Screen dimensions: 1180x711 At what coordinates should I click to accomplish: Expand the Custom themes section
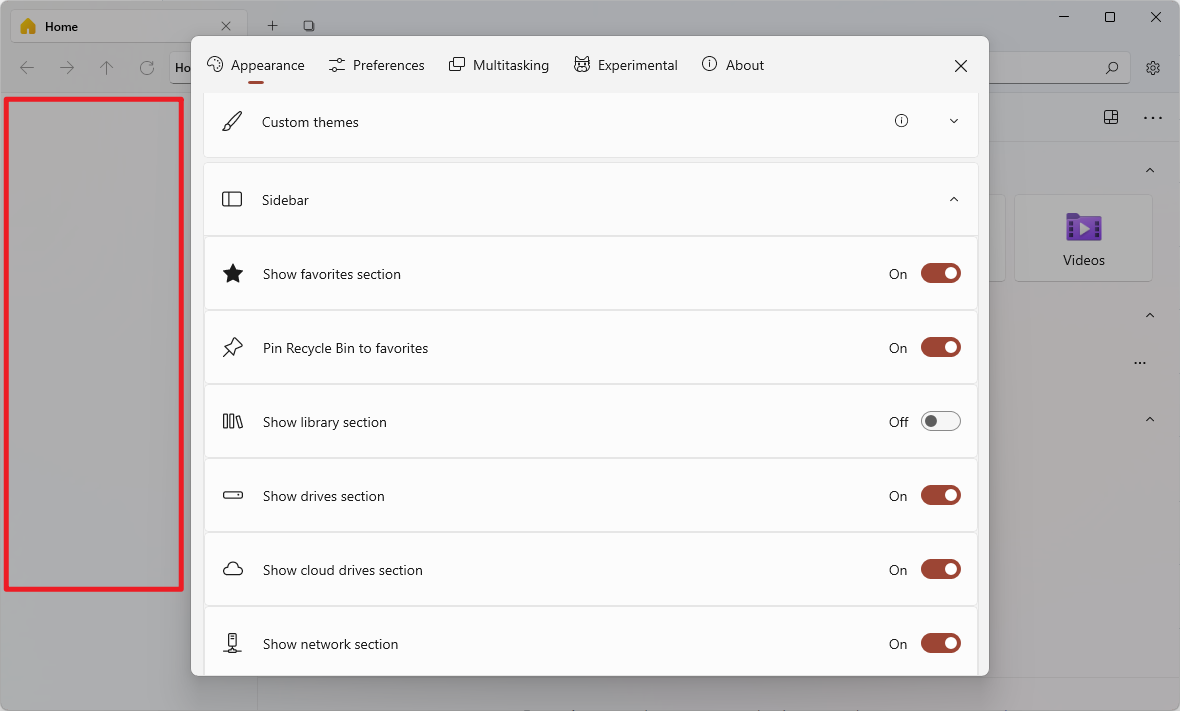[953, 120]
